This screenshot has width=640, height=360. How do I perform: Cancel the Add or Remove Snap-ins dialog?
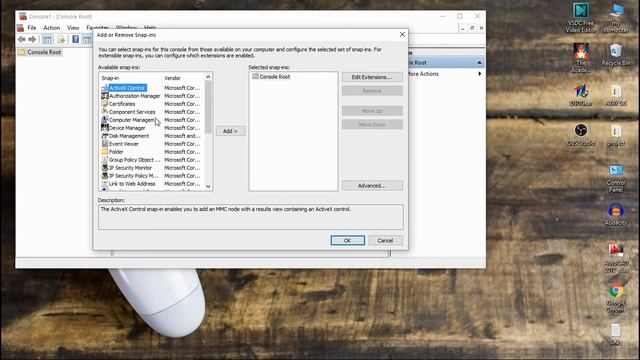[x=385, y=240]
